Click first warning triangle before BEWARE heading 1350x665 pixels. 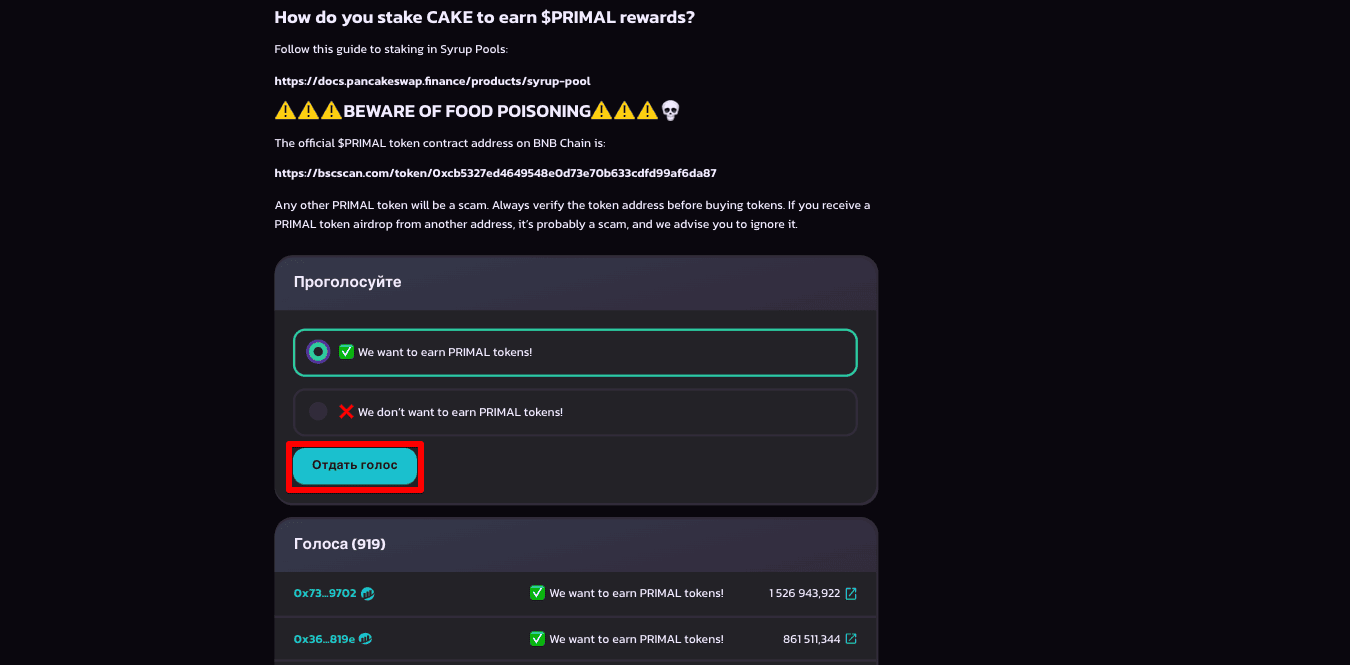coord(285,111)
